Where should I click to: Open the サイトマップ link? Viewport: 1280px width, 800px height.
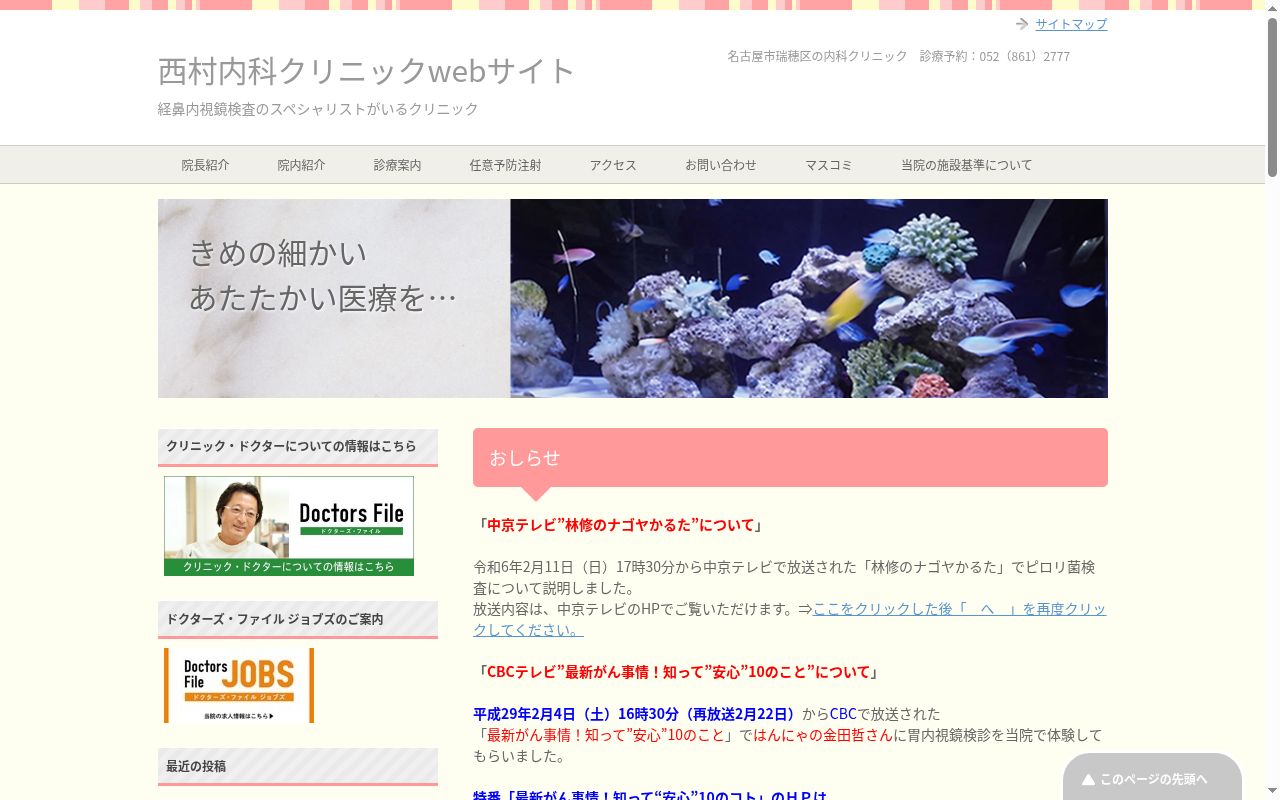point(1071,24)
